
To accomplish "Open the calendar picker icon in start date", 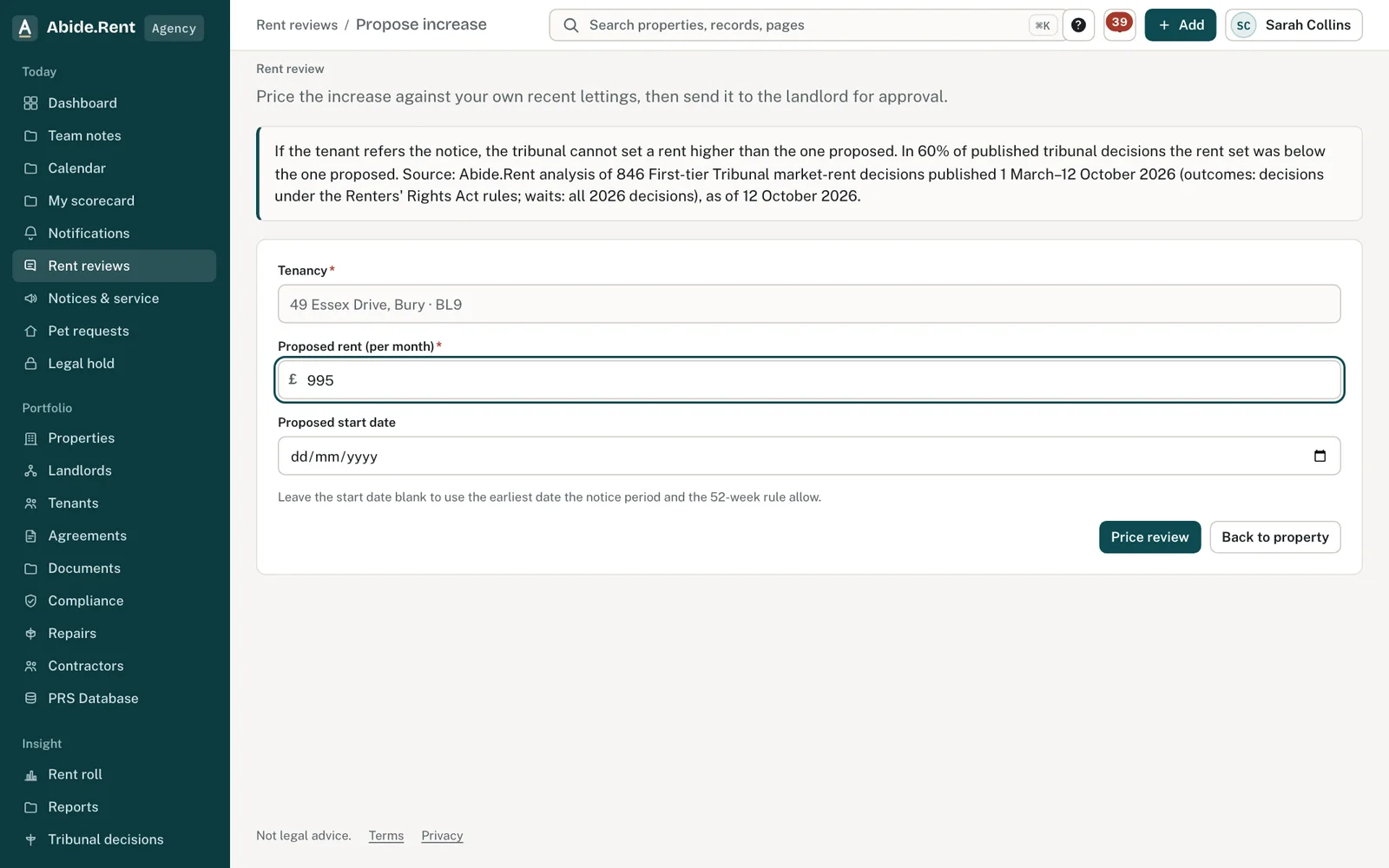I will [1320, 456].
